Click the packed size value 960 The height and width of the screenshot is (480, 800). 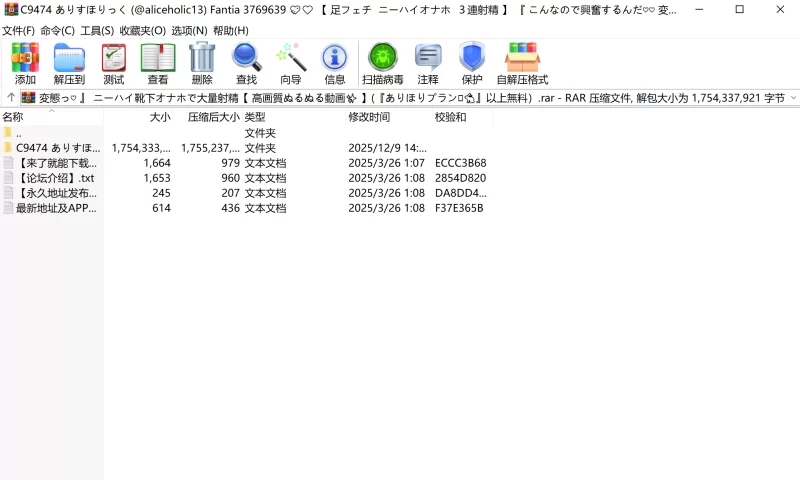pos(231,178)
